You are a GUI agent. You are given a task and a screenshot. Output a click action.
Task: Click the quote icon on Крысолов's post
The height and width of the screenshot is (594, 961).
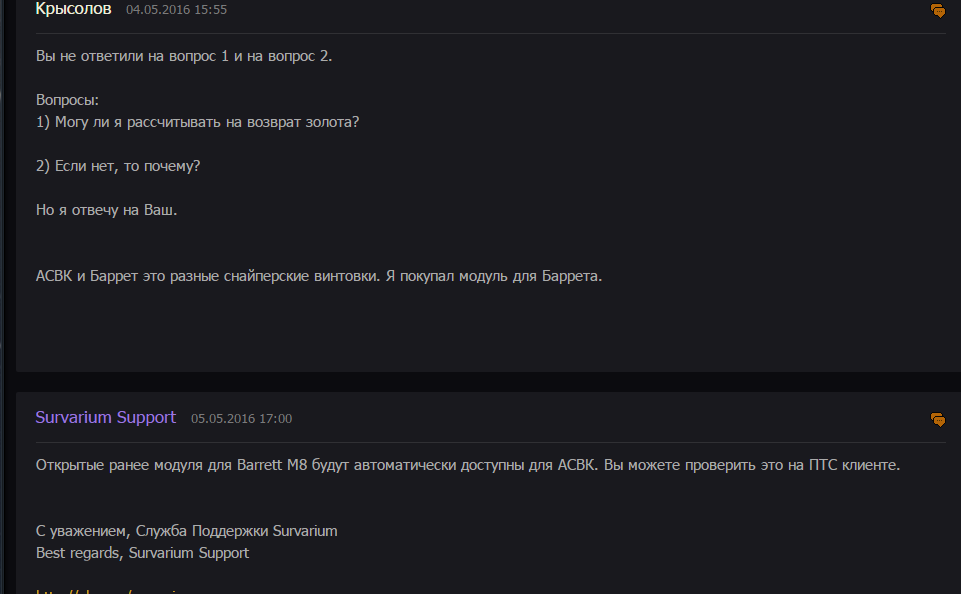(937, 11)
